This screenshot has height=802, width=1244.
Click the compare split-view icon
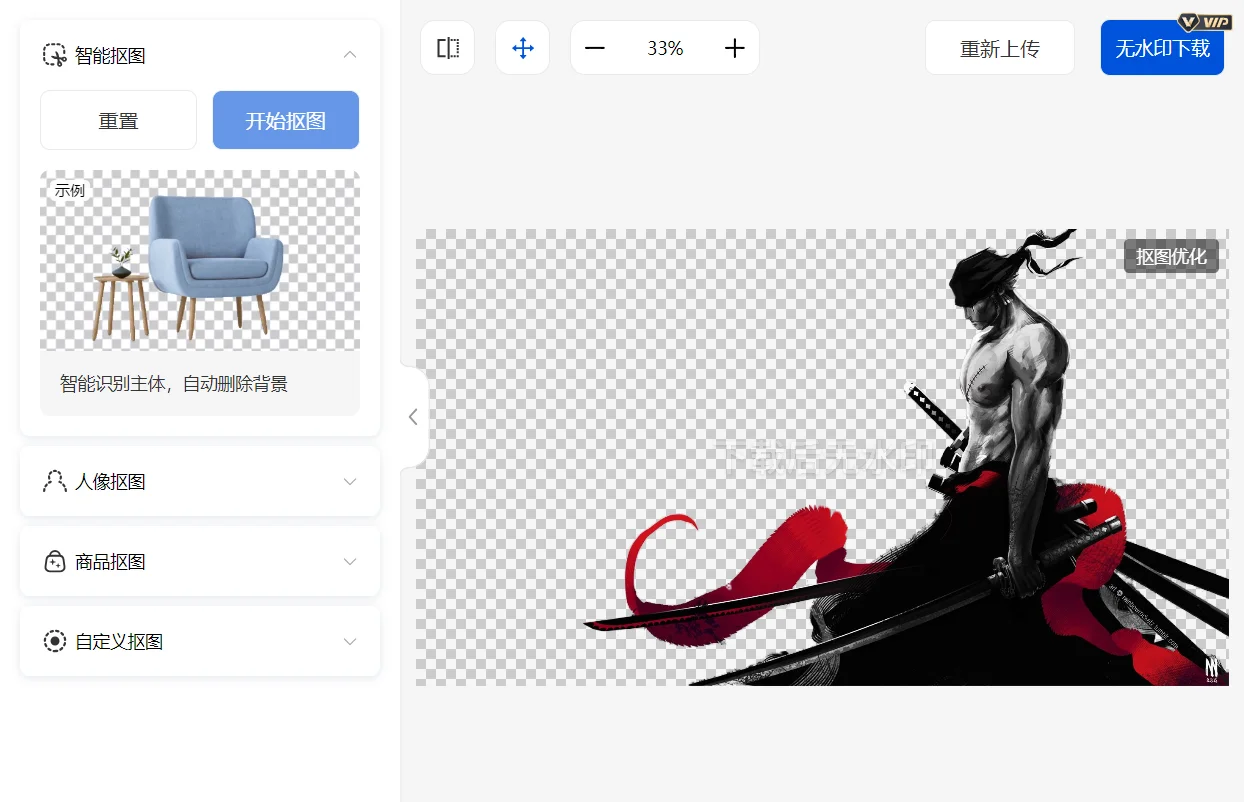coord(448,48)
